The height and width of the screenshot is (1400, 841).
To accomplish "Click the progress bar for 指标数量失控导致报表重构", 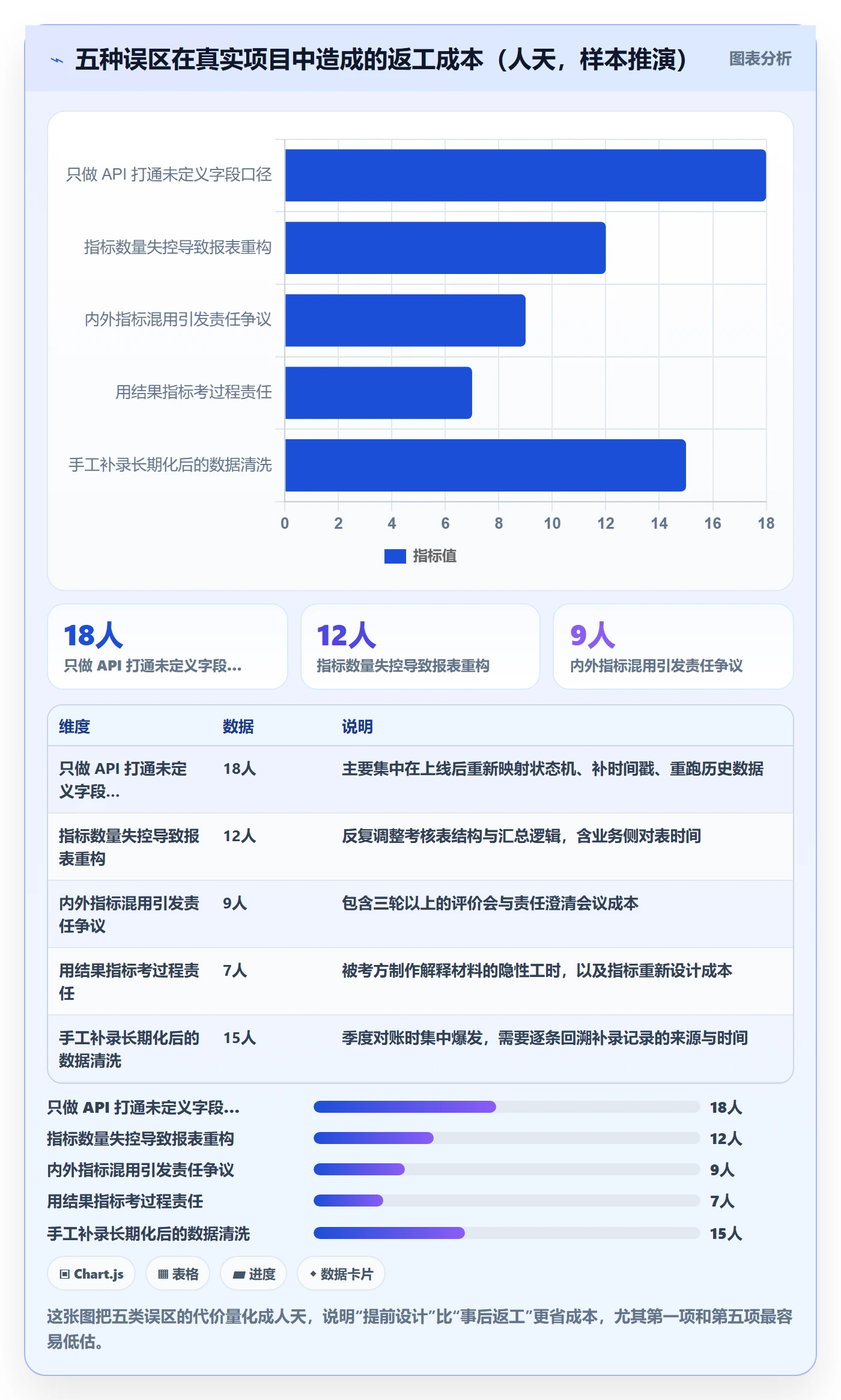I will tap(507, 1138).
